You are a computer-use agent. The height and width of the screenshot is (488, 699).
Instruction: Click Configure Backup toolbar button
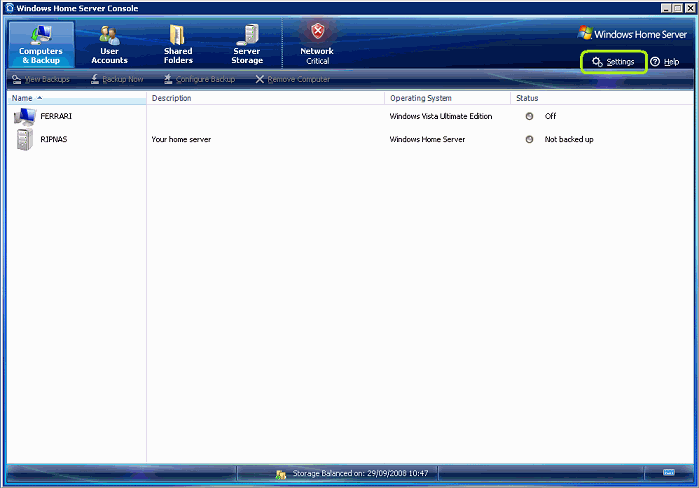click(199, 79)
